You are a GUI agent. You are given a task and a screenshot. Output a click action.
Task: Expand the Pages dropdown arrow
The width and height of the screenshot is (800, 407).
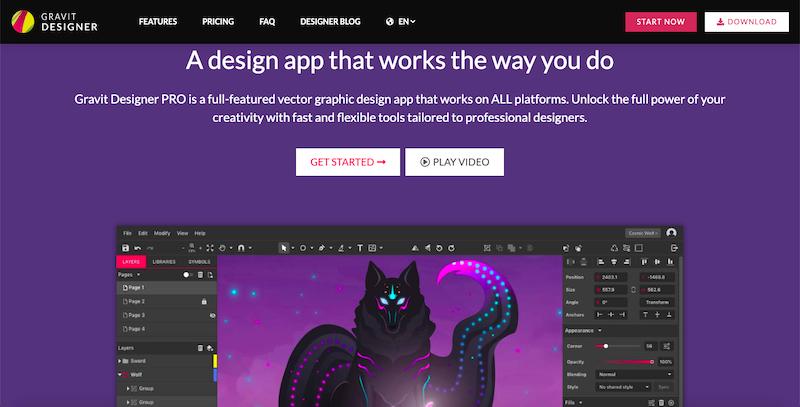pos(138,275)
